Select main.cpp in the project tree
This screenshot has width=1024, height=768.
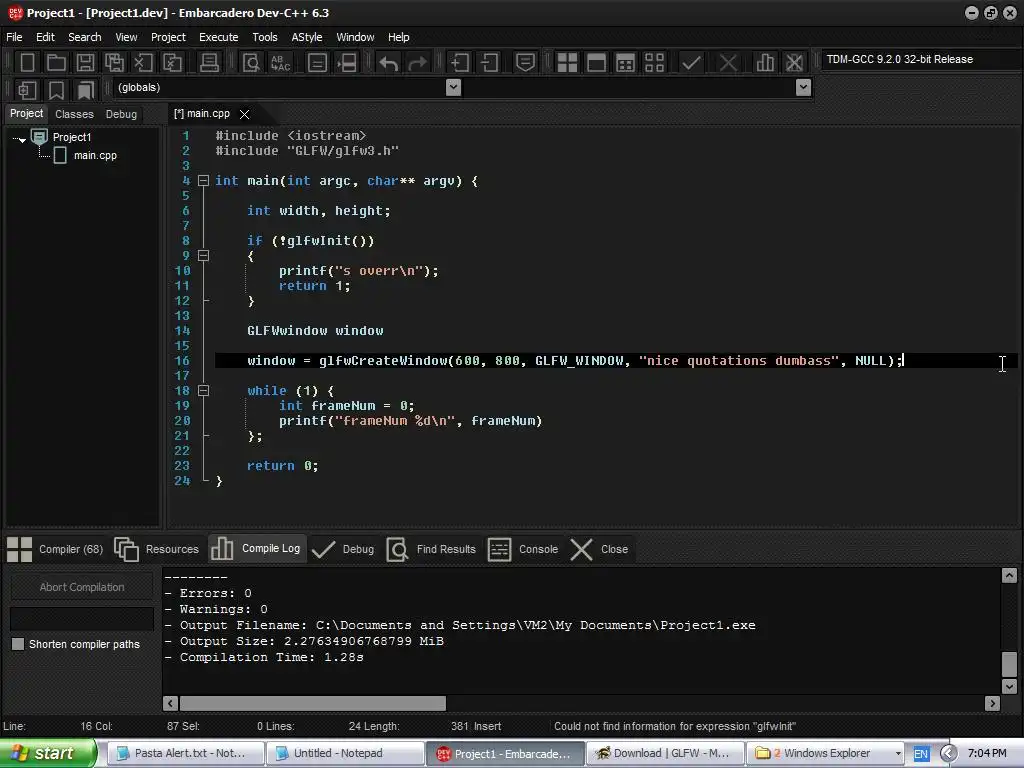pyautogui.click(x=95, y=155)
